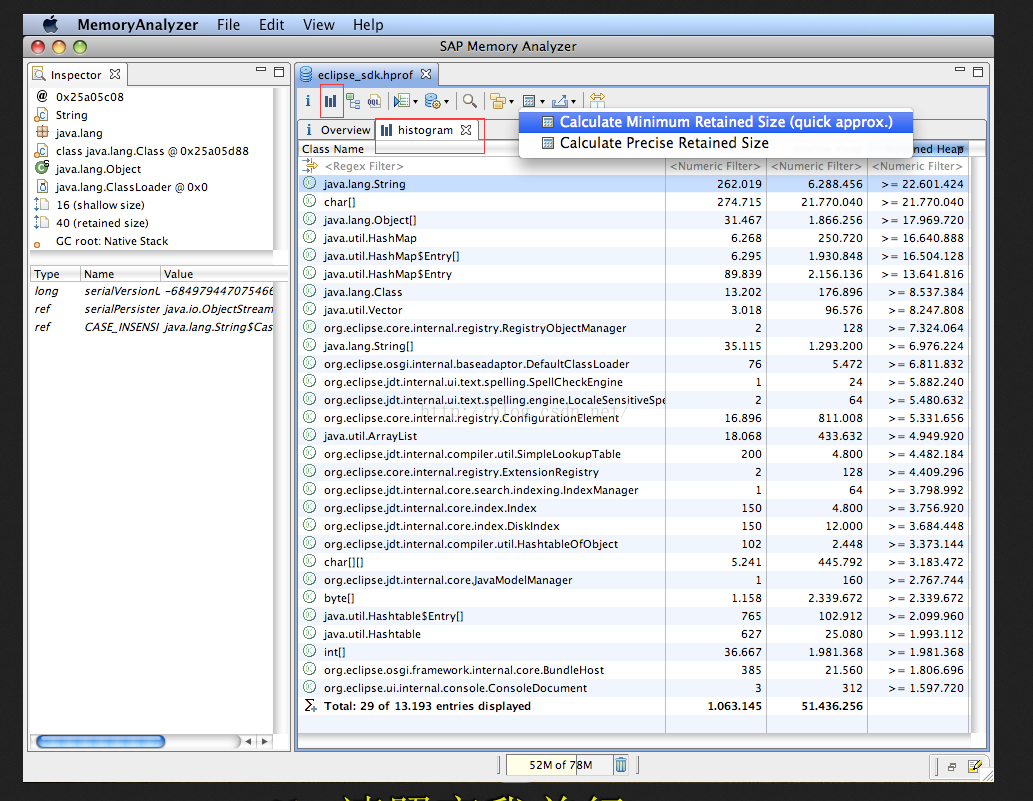Open the dominator tree toolbar icon
This screenshot has width=1033, height=801.
tap(353, 101)
